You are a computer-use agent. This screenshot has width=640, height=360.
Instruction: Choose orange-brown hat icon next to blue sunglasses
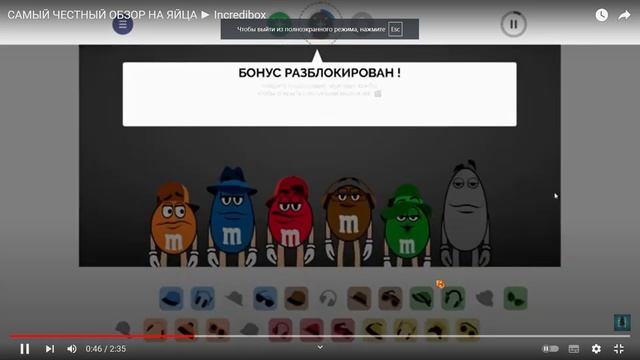click(296, 299)
